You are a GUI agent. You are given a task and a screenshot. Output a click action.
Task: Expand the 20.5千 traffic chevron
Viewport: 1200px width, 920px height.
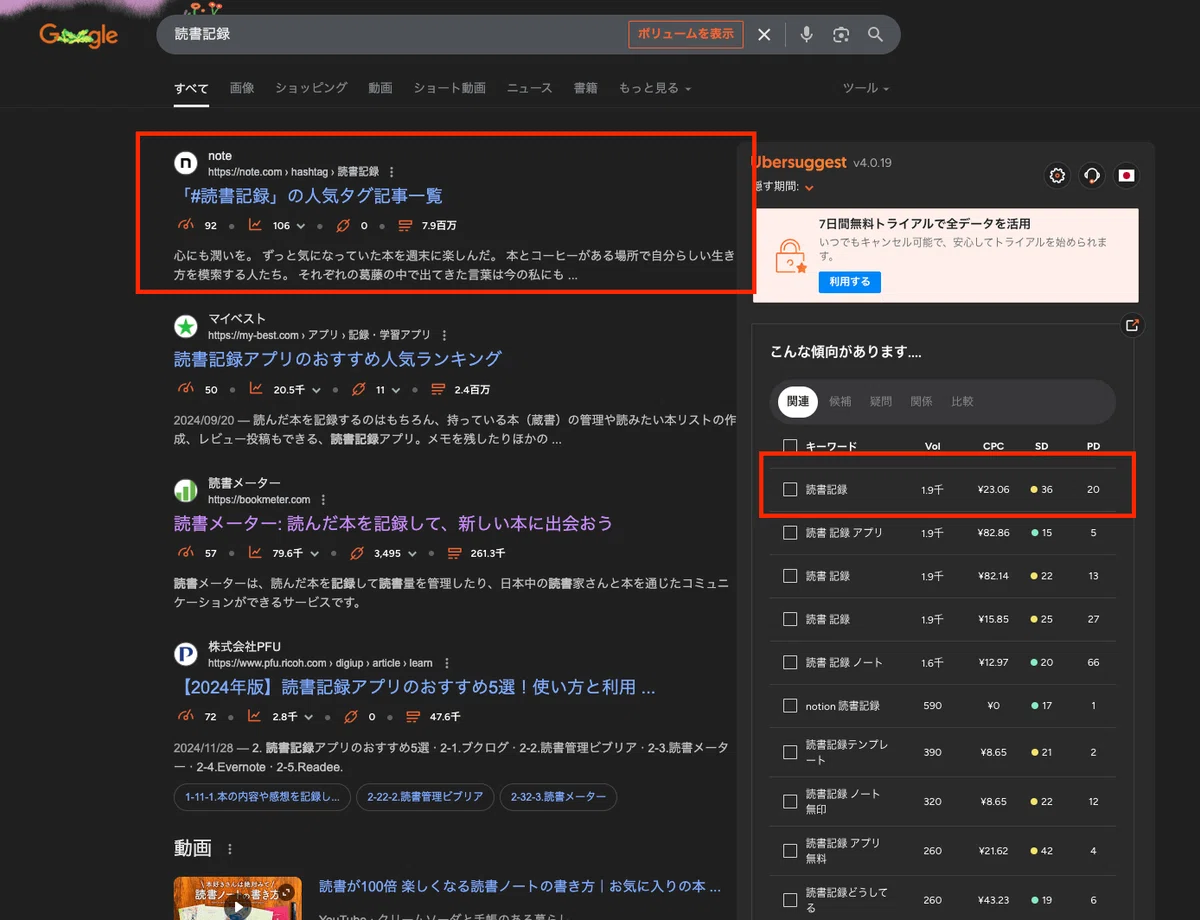pos(316,389)
